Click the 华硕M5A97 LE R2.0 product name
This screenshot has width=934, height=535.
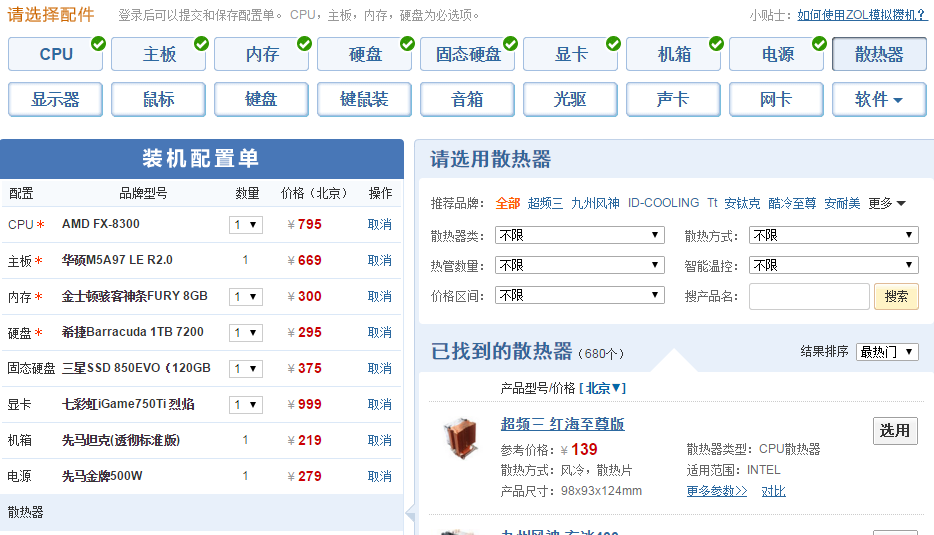coord(117,260)
